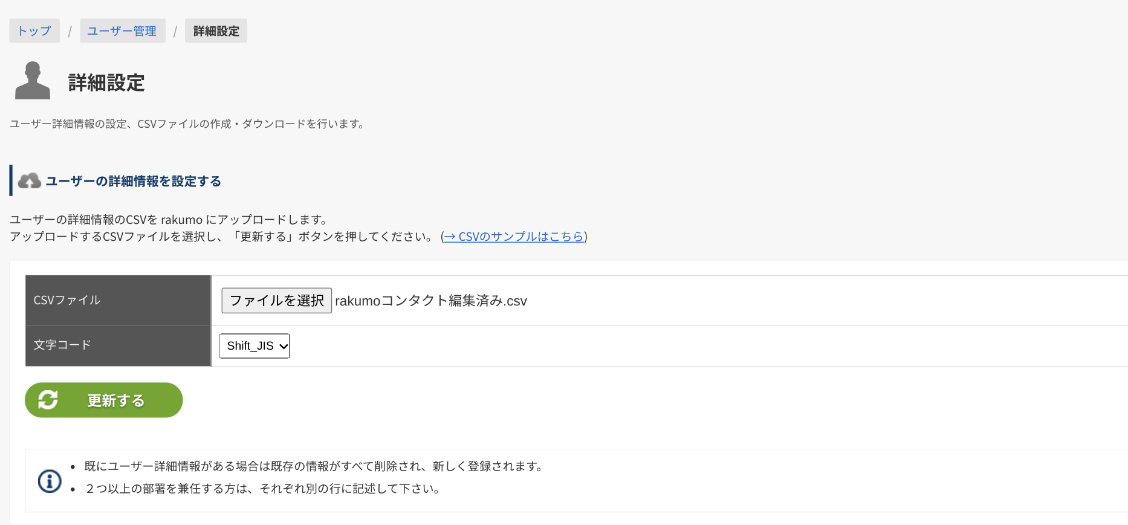Select the 詳細設定 breadcrumb item
The width and height of the screenshot is (1128, 525).
pos(216,31)
